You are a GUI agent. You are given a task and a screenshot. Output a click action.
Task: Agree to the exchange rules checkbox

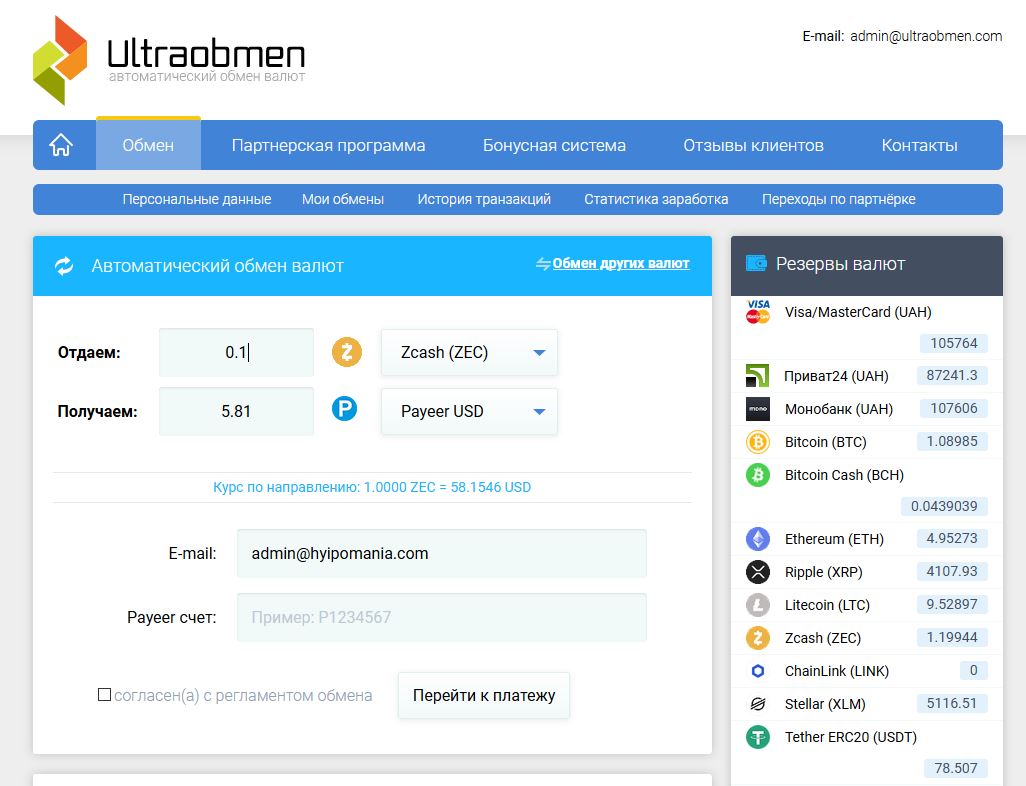click(x=104, y=695)
